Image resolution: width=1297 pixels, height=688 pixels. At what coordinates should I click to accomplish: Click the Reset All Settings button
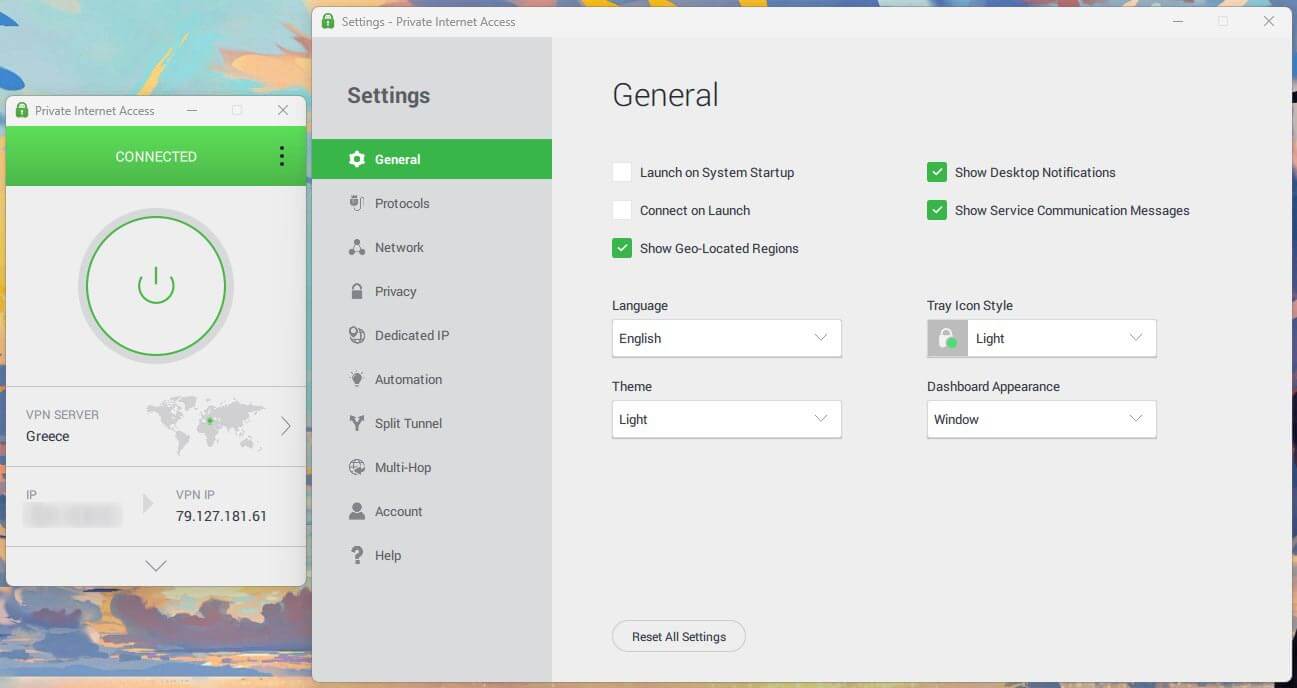[x=679, y=637]
